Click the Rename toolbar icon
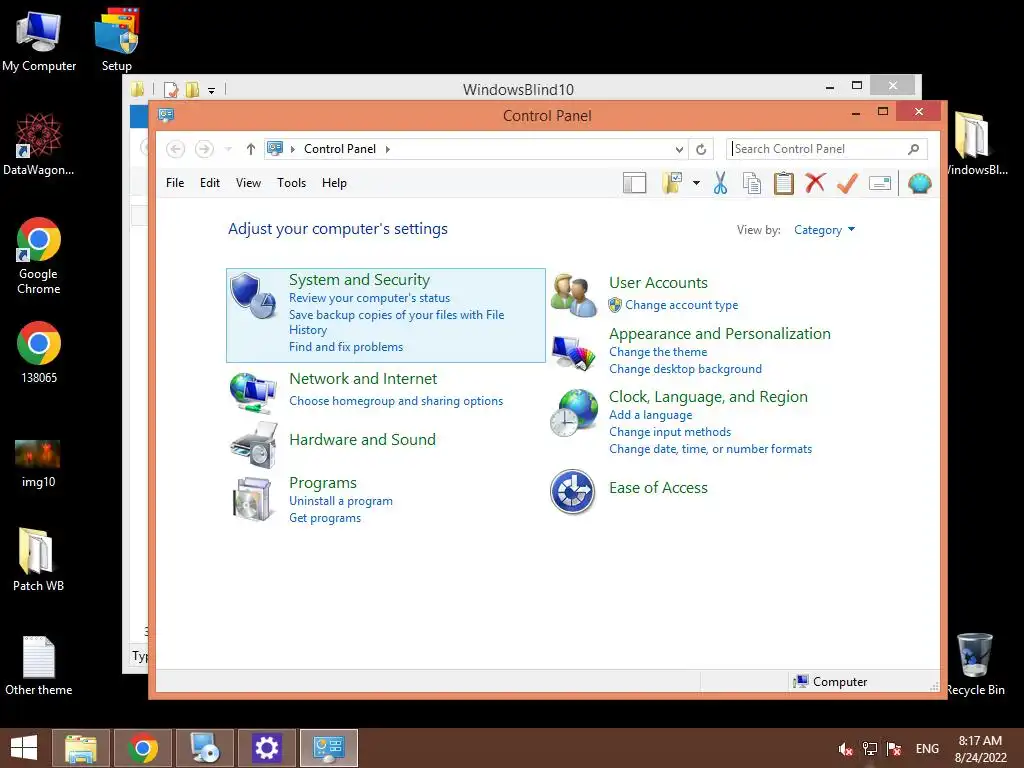 pyautogui.click(x=880, y=184)
